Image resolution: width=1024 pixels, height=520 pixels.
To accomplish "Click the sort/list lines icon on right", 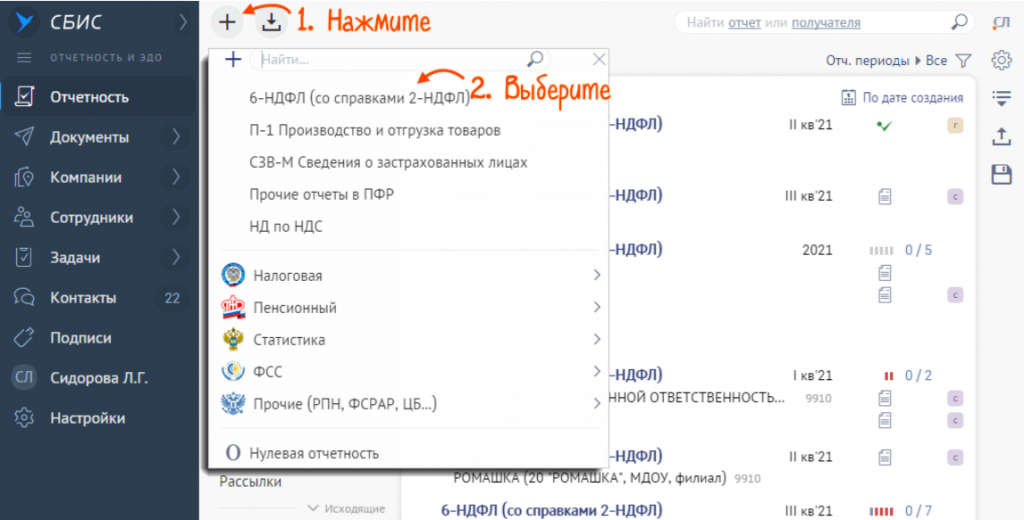I will pyautogui.click(x=1001, y=98).
